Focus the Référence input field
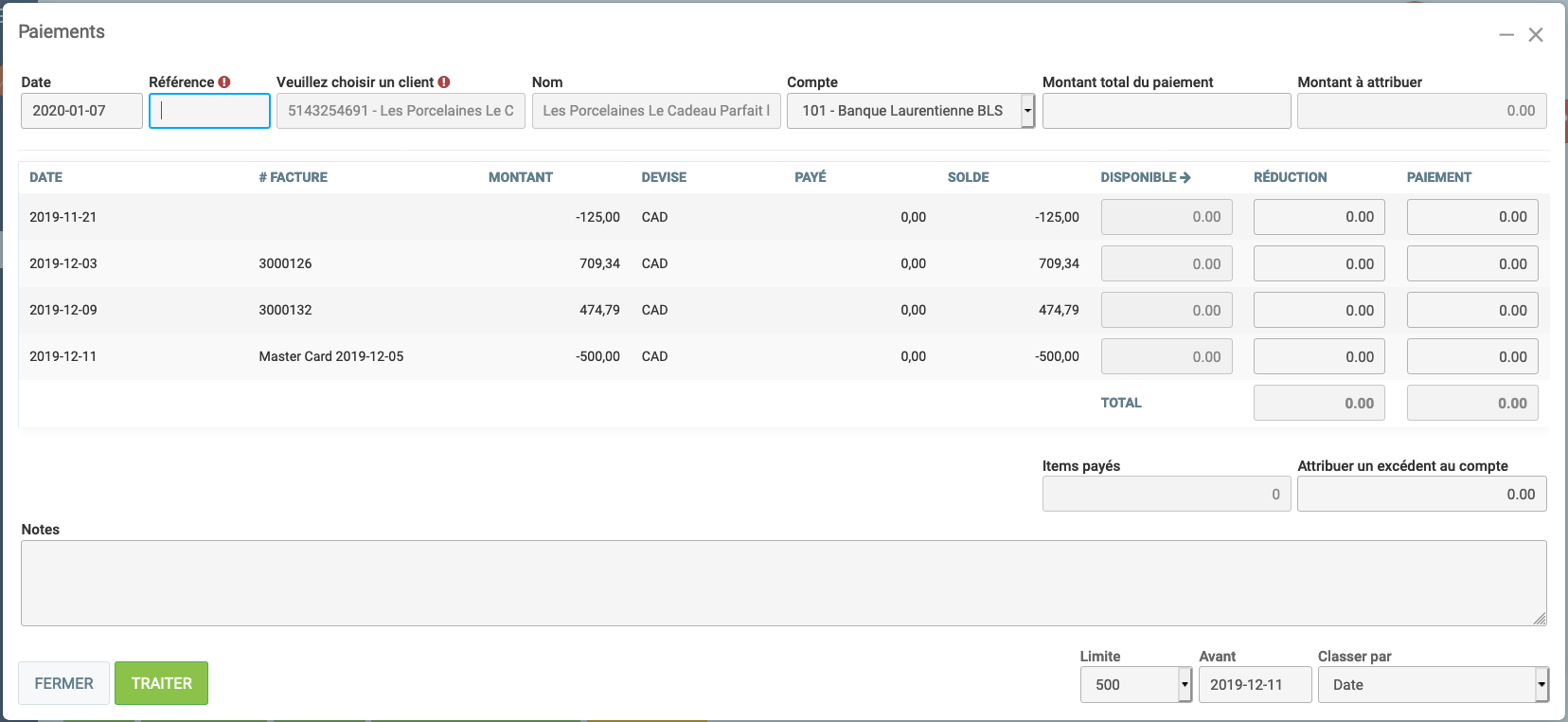This screenshot has width=1568, height=722. tap(210, 111)
